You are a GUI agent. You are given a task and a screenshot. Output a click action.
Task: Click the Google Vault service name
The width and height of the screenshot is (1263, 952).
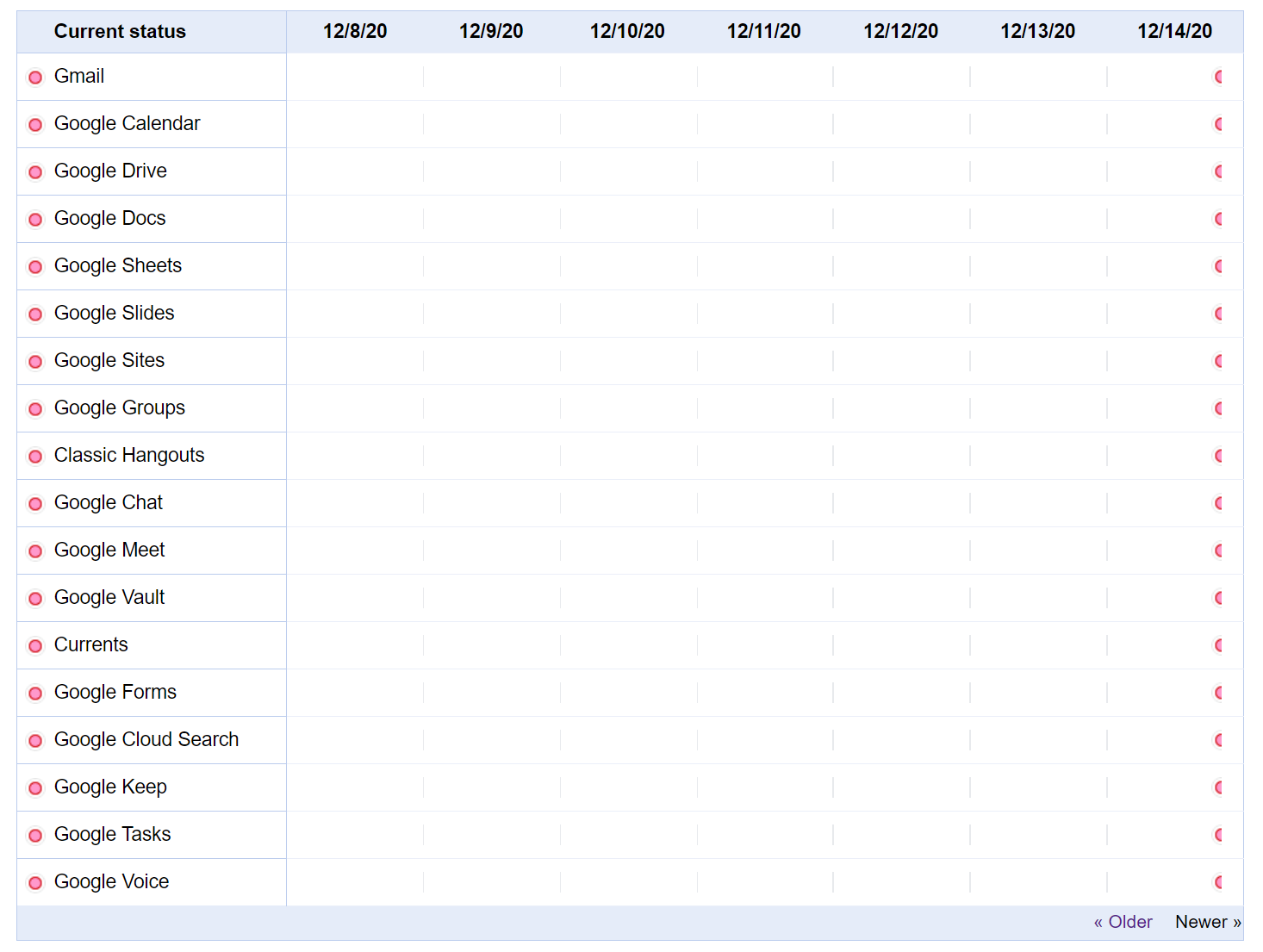click(x=109, y=597)
